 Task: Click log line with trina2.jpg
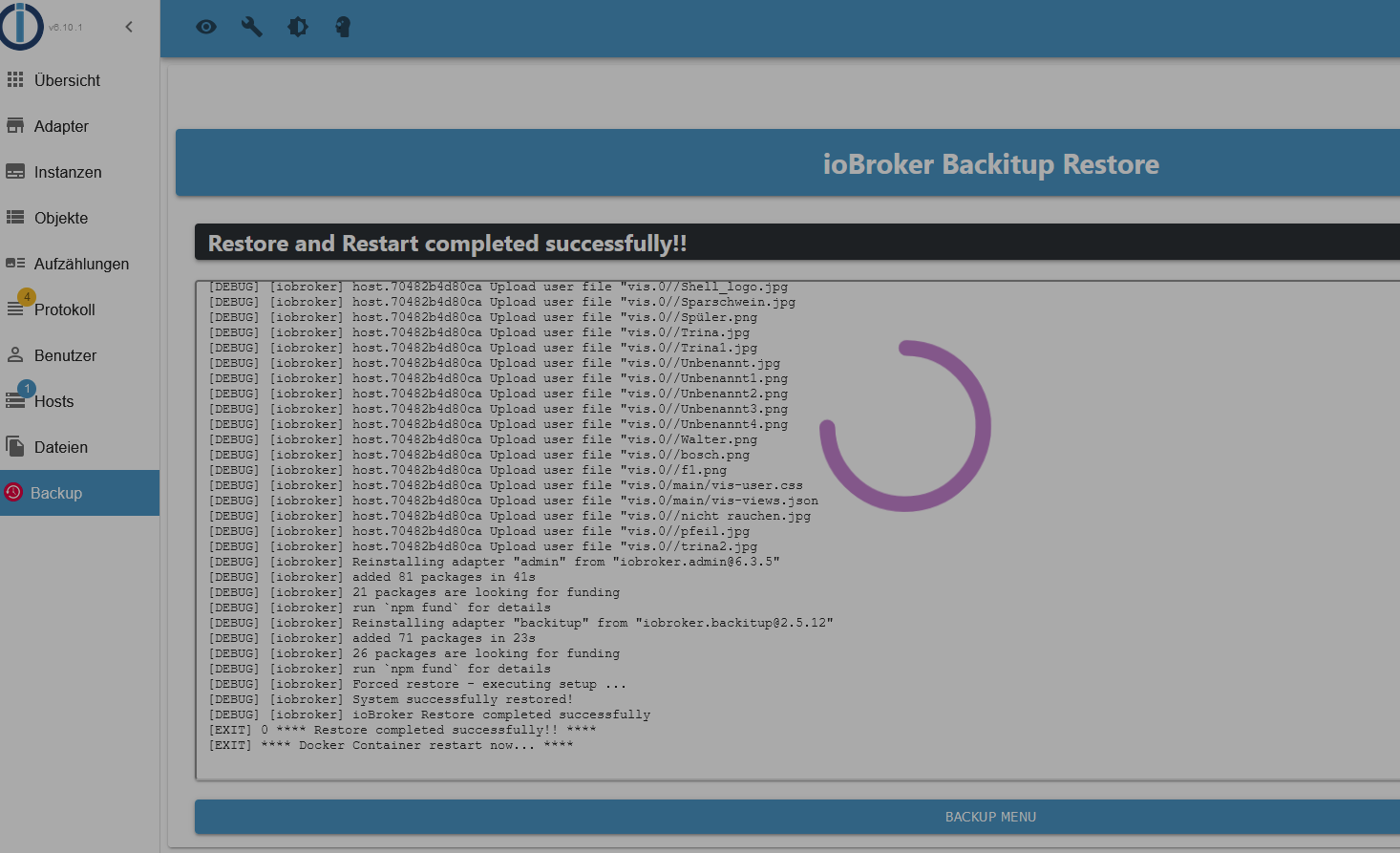(x=483, y=546)
